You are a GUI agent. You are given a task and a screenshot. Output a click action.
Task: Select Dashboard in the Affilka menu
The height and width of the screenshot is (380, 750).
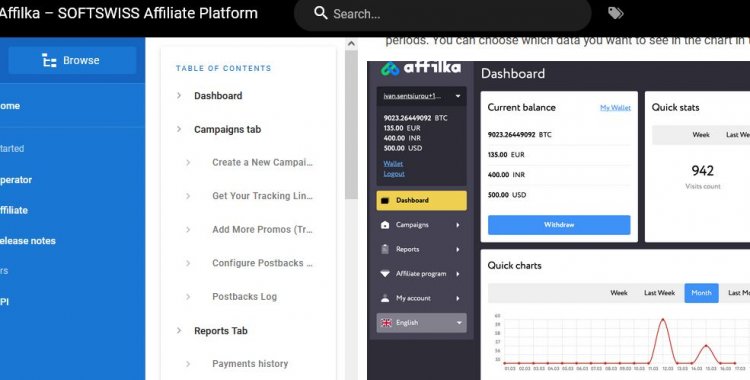pos(421,201)
